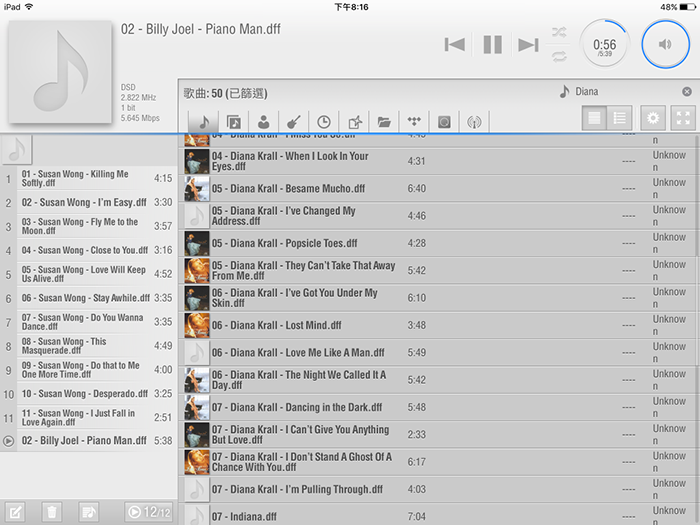Expand the library to fullscreen
Image resolution: width=700 pixels, height=525 pixels.
click(x=683, y=118)
